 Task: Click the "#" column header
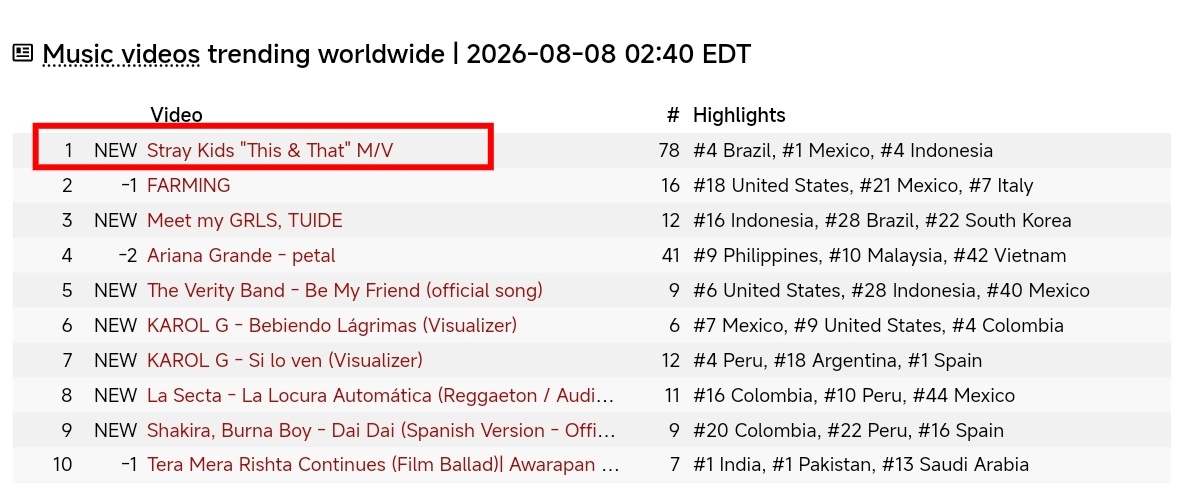673,115
